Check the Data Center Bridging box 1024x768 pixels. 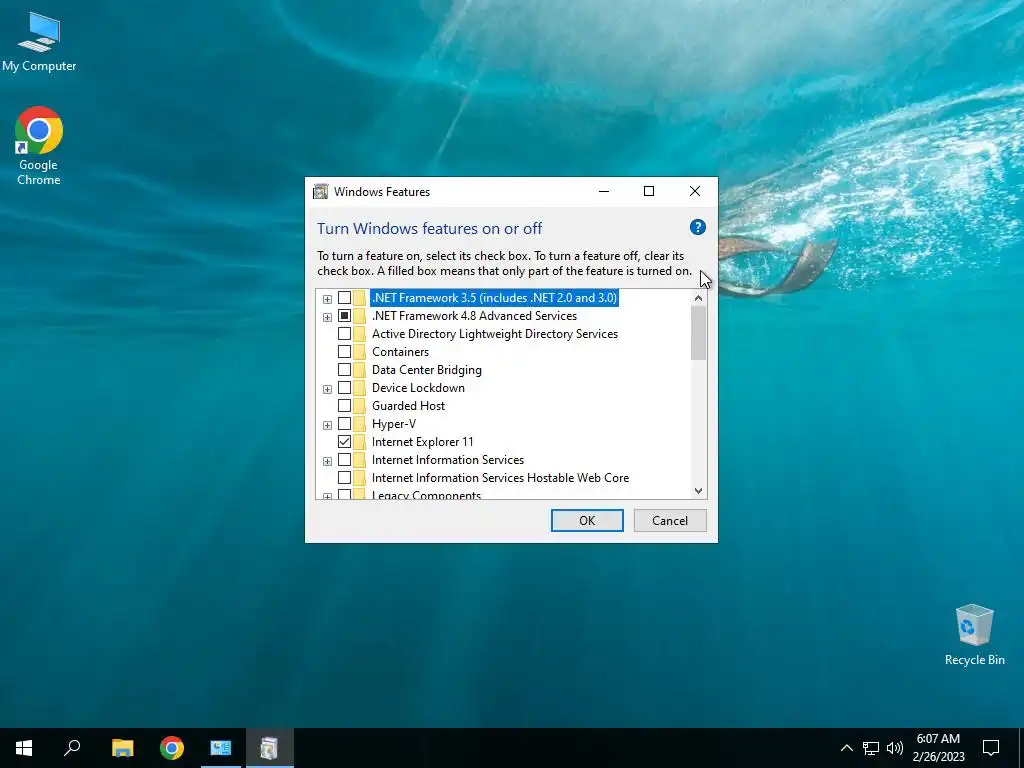[344, 370]
